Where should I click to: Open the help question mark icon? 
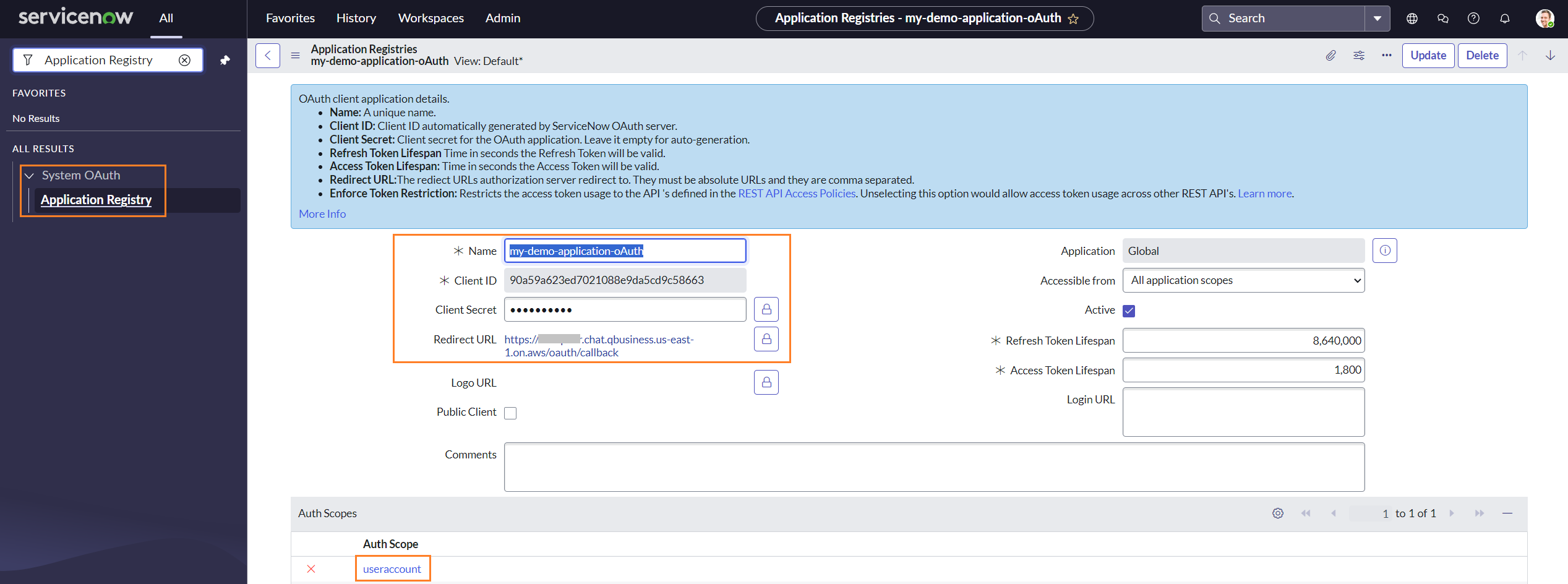click(1473, 18)
